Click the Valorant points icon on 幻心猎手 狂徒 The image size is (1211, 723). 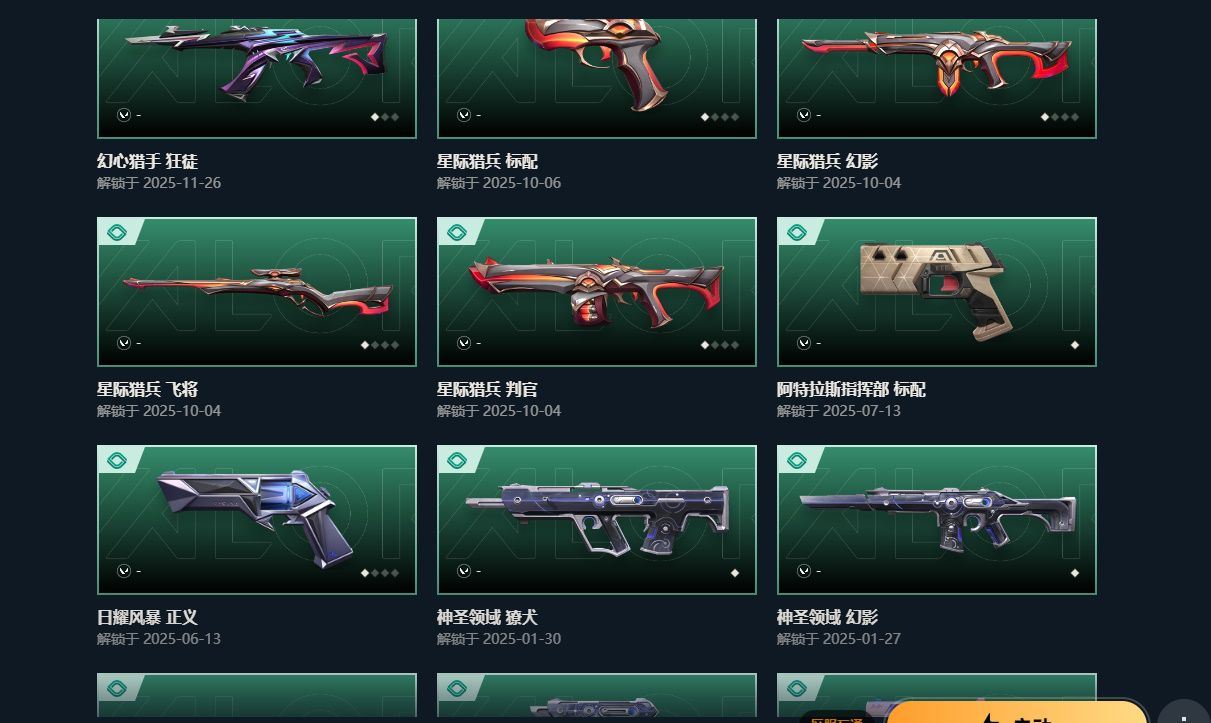click(x=124, y=115)
